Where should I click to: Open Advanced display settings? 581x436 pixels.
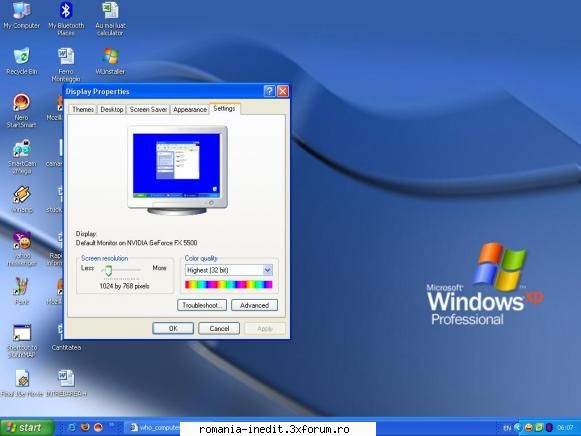click(x=254, y=305)
